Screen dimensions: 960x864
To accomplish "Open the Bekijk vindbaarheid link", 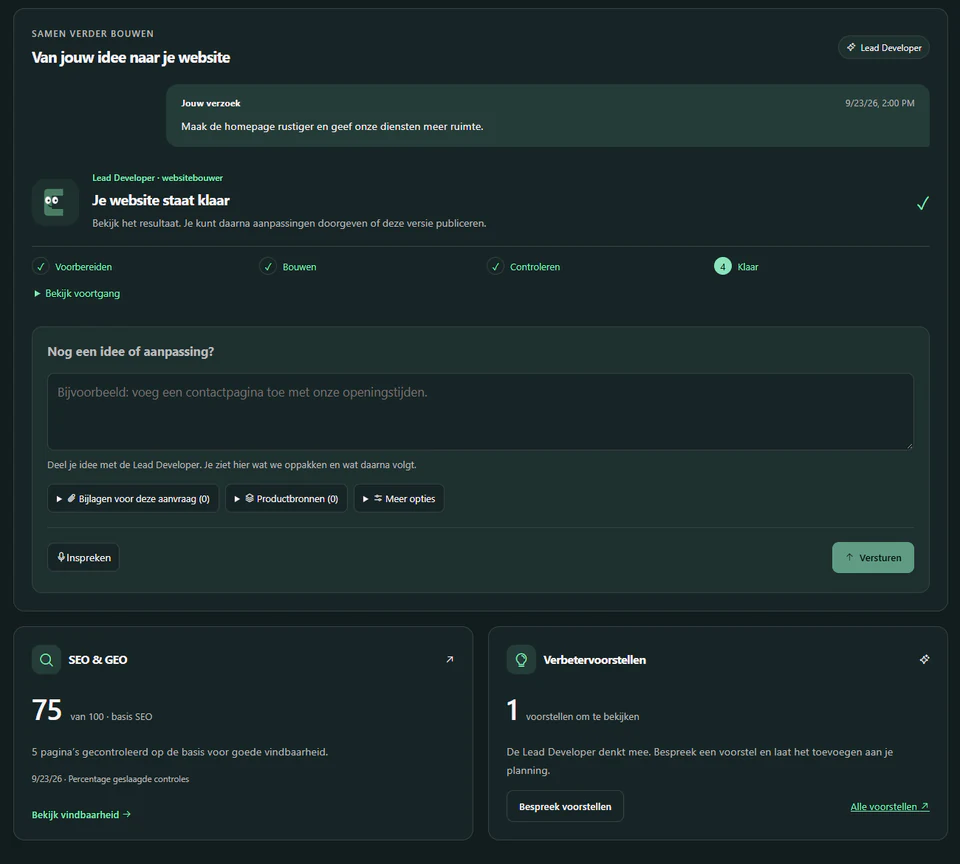I will pyautogui.click(x=81, y=815).
